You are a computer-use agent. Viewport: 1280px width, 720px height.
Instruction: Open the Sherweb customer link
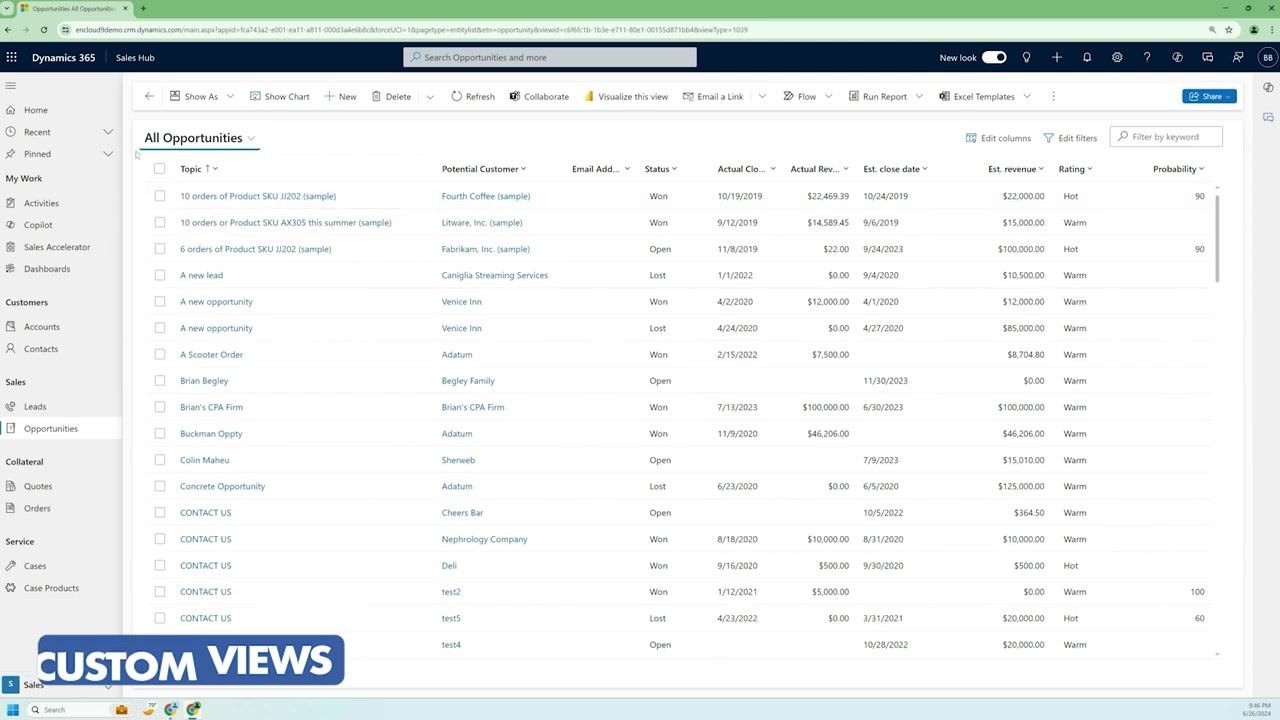click(x=458, y=460)
